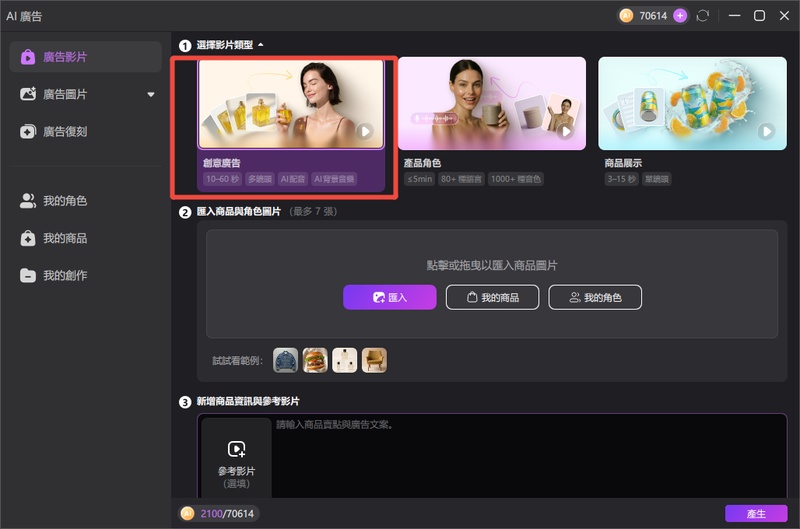Minimize the AI 廣告 window
The height and width of the screenshot is (529, 800).
(x=734, y=16)
